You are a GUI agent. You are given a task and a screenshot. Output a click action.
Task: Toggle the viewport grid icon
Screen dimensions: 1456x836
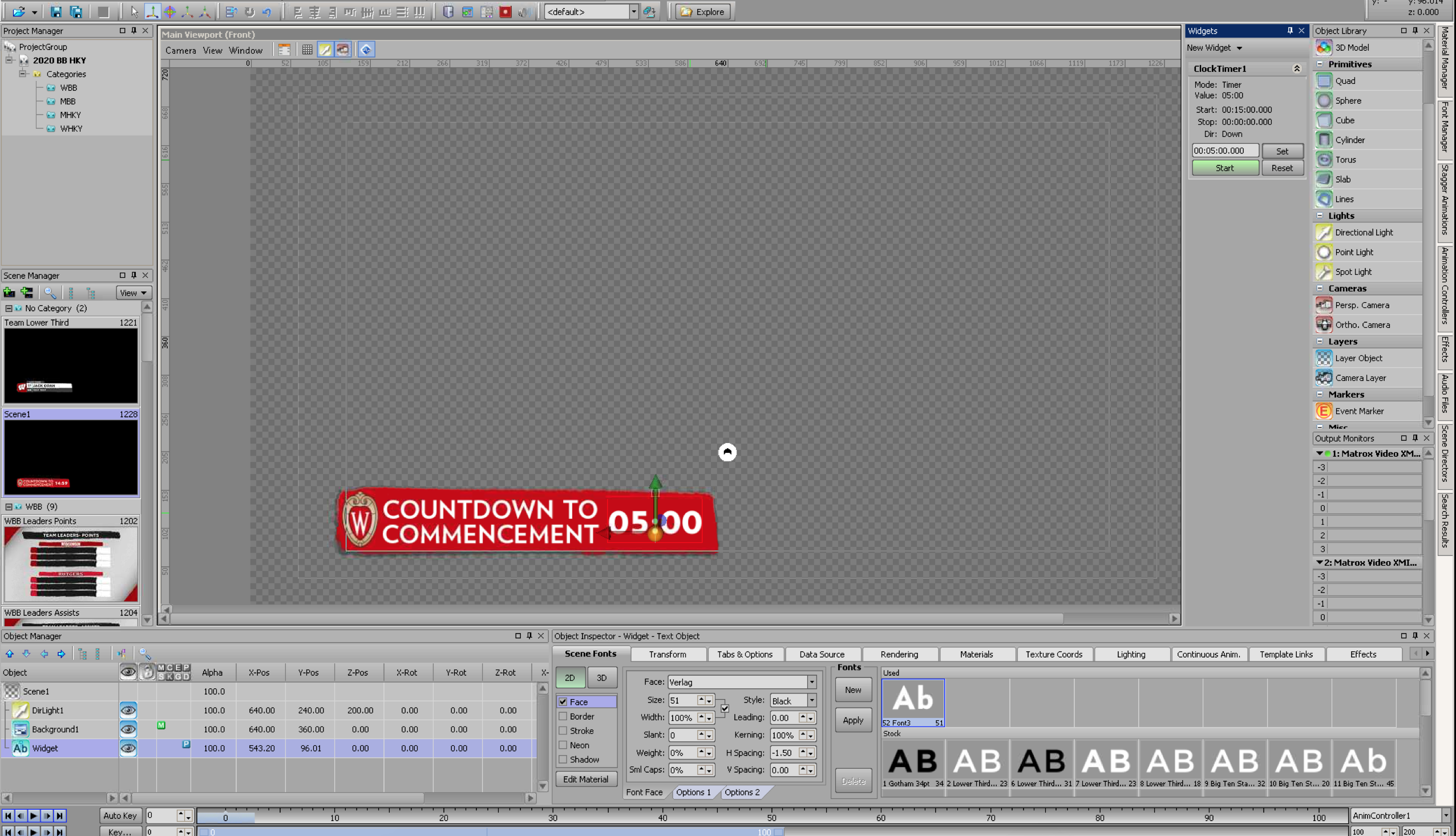308,50
